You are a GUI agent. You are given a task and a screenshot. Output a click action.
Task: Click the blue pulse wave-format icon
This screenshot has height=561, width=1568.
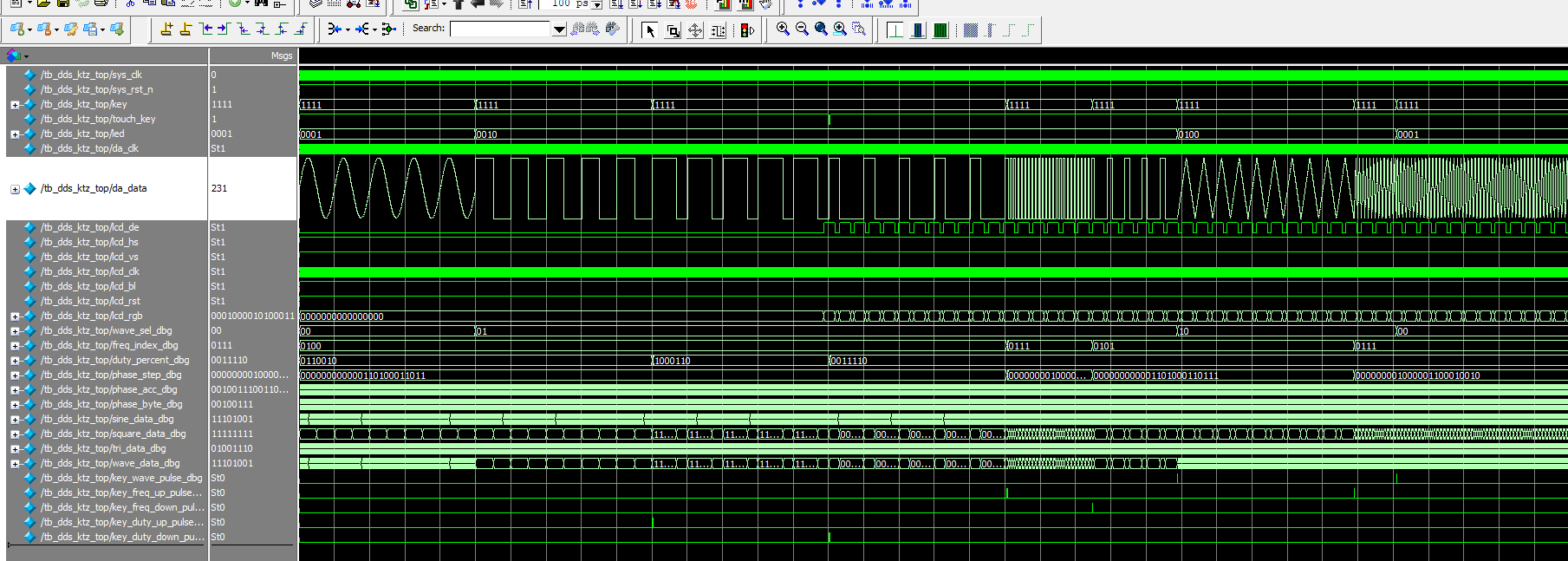click(x=918, y=30)
